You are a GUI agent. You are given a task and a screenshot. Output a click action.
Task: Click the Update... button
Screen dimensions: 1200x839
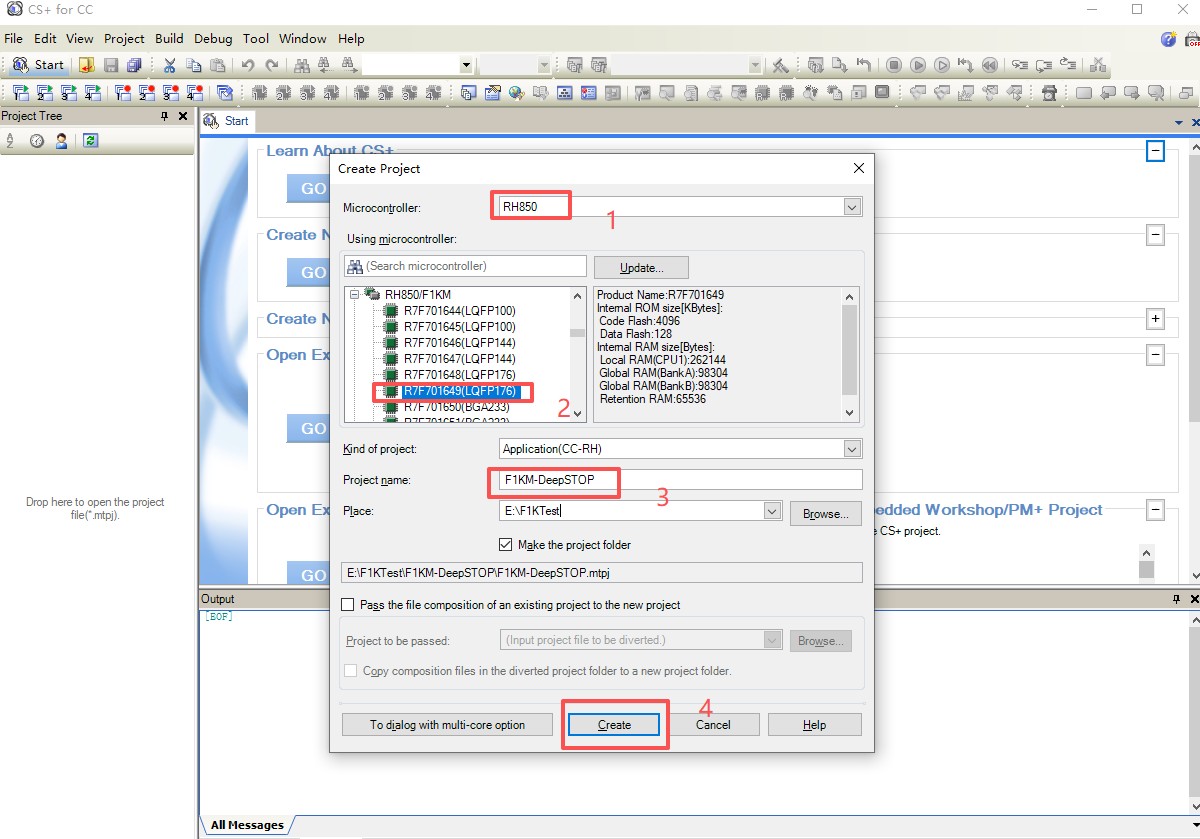tap(641, 268)
